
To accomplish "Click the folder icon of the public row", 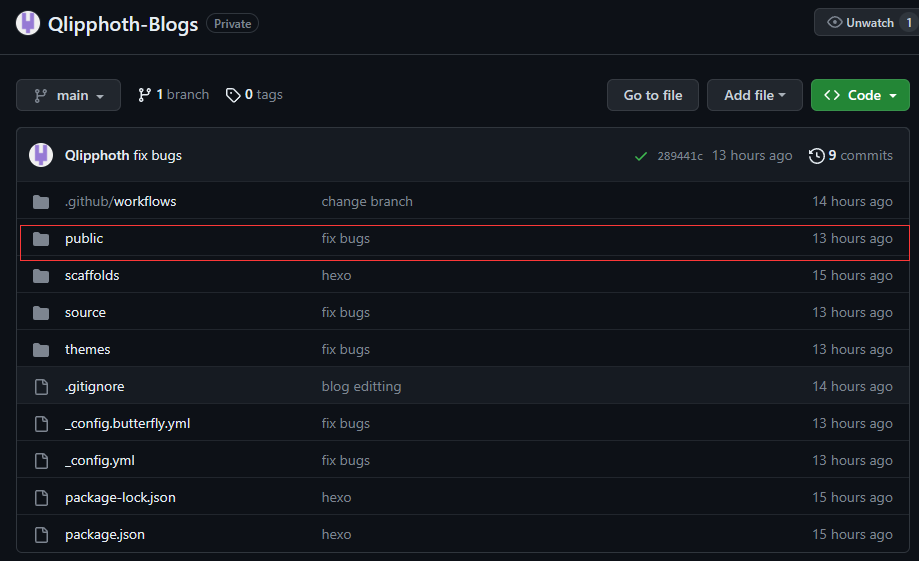I will (41, 239).
